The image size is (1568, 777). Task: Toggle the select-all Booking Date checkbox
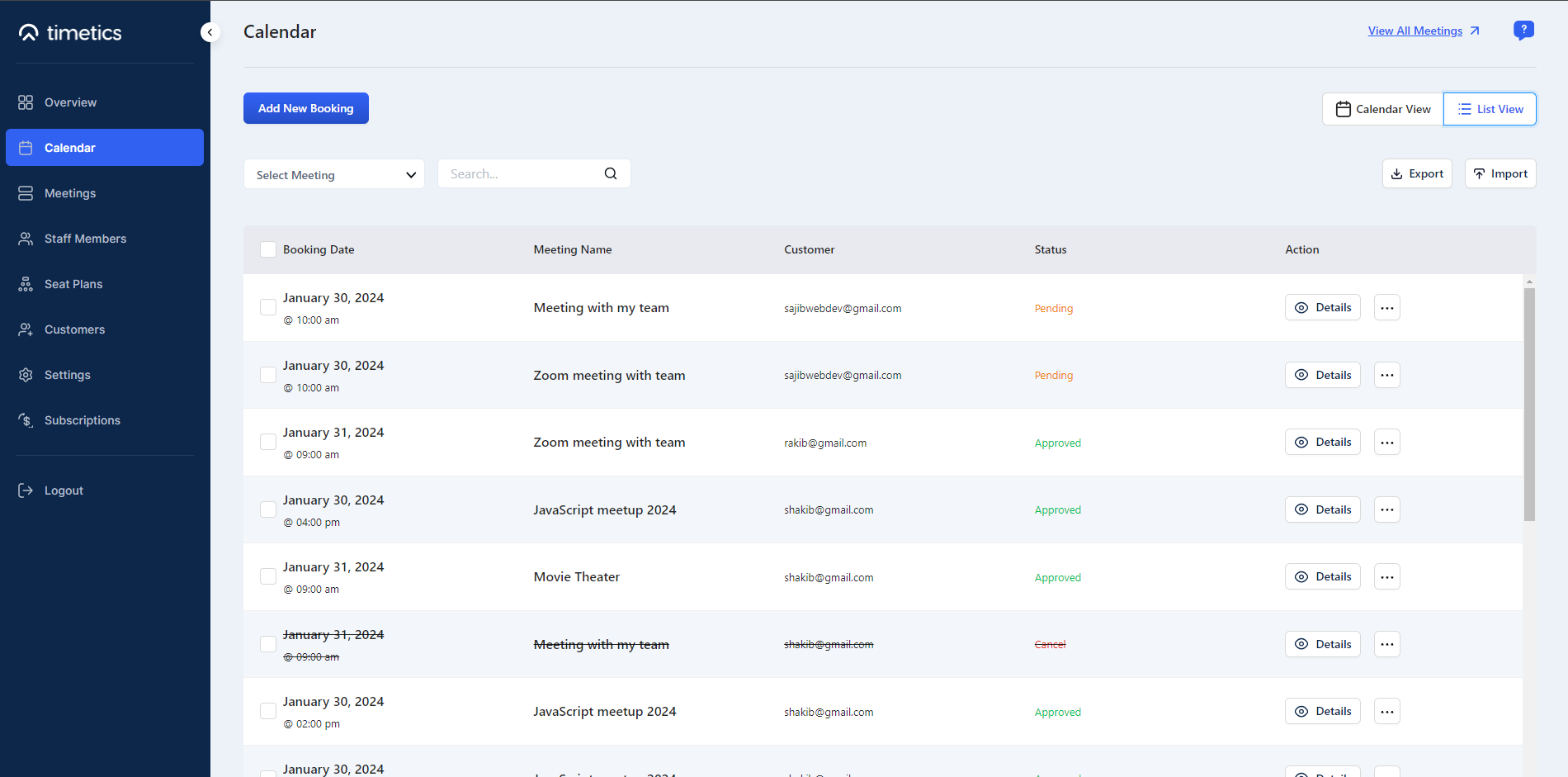[x=268, y=249]
